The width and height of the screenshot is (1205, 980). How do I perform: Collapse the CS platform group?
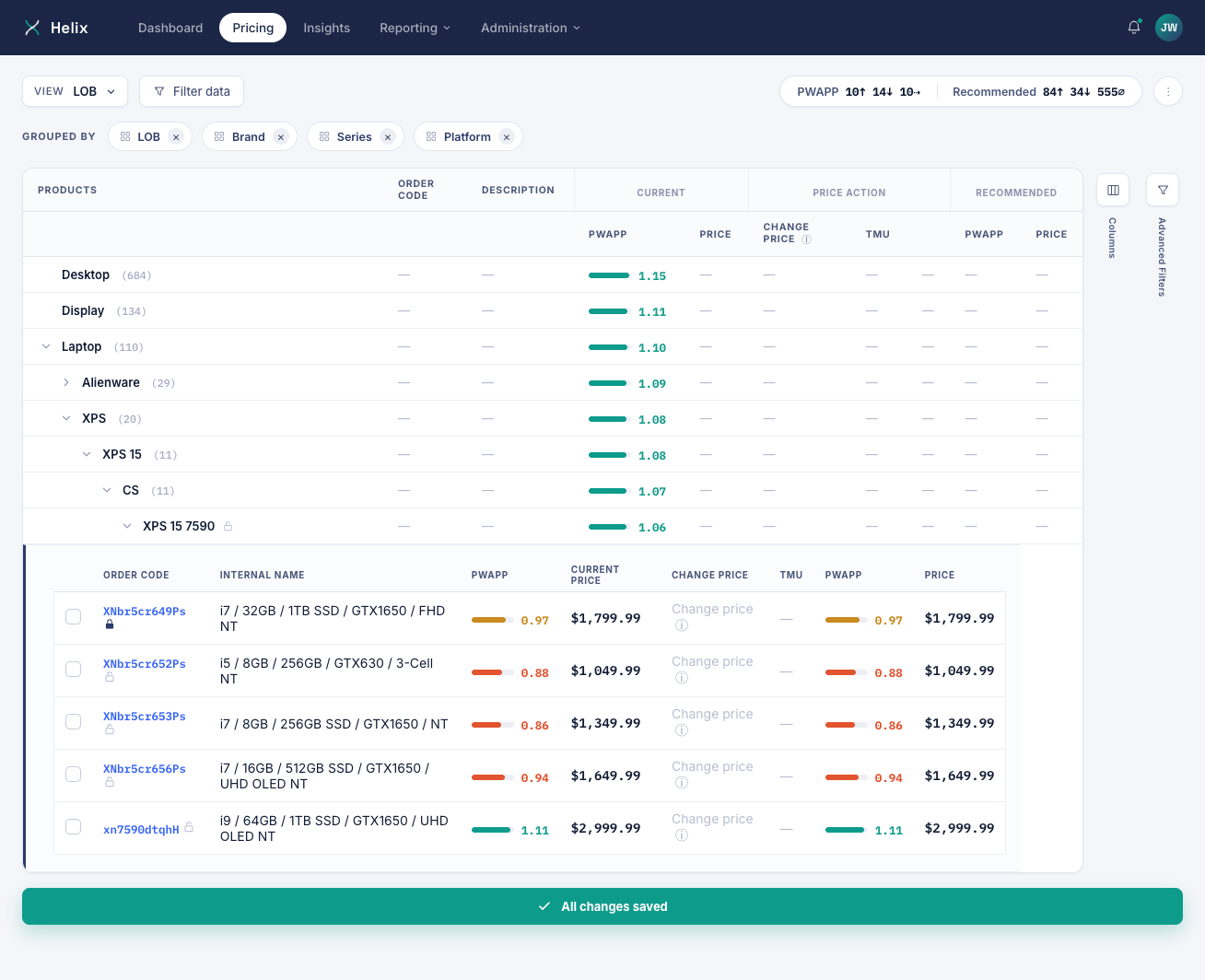pos(107,490)
